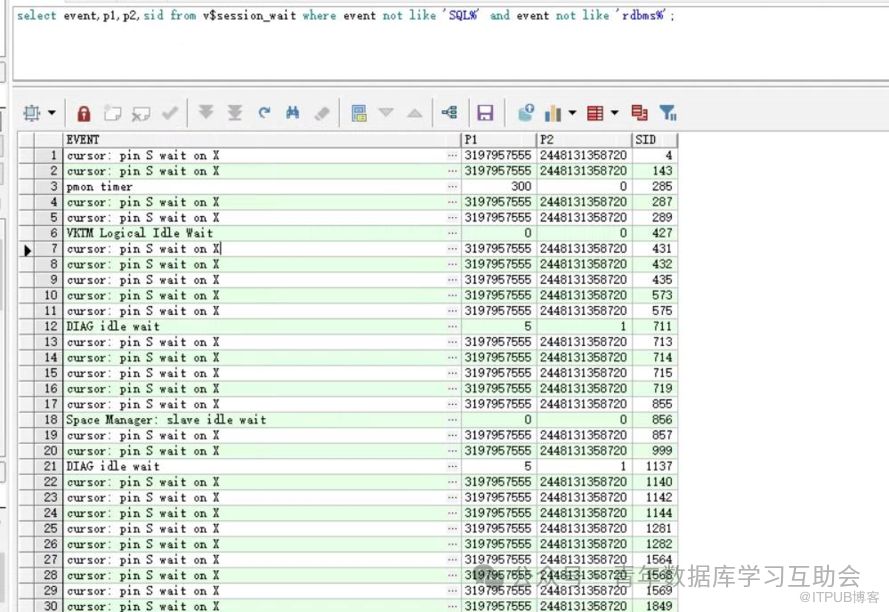
Task: Click into the SQL query editor
Action: click(x=451, y=44)
